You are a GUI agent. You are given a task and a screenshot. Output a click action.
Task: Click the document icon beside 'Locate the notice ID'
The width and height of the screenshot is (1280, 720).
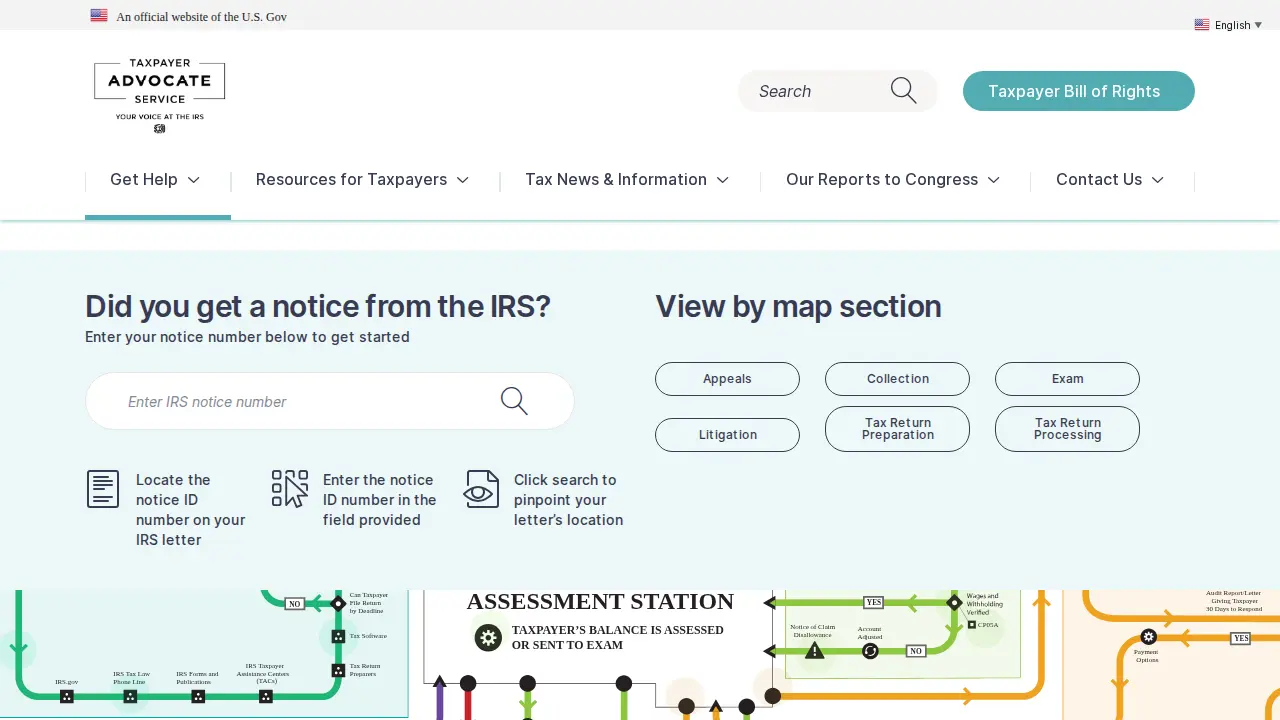[x=103, y=489]
